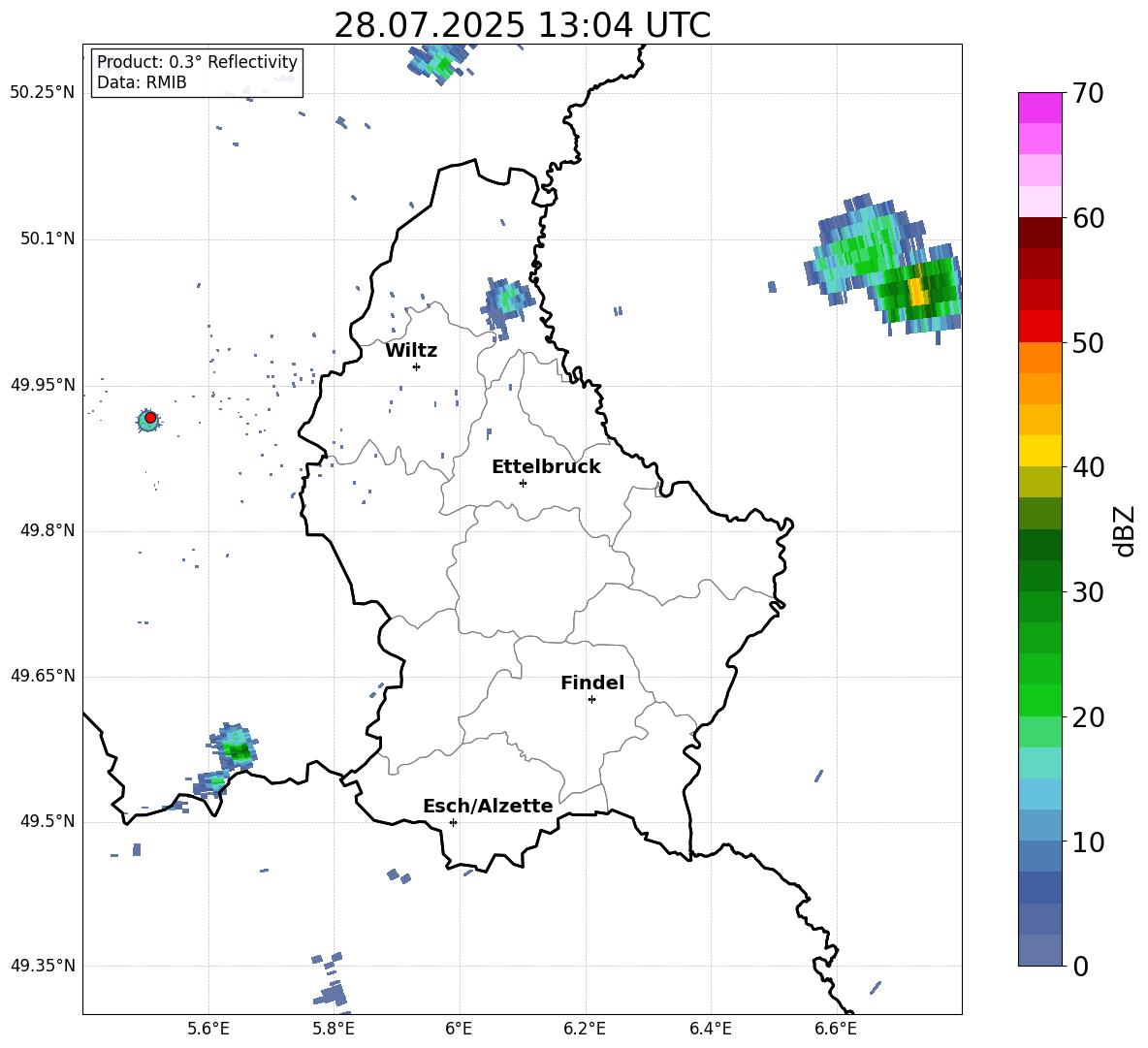Click the 5.8°E longitude label
1148x1048 pixels.
pos(334,1029)
